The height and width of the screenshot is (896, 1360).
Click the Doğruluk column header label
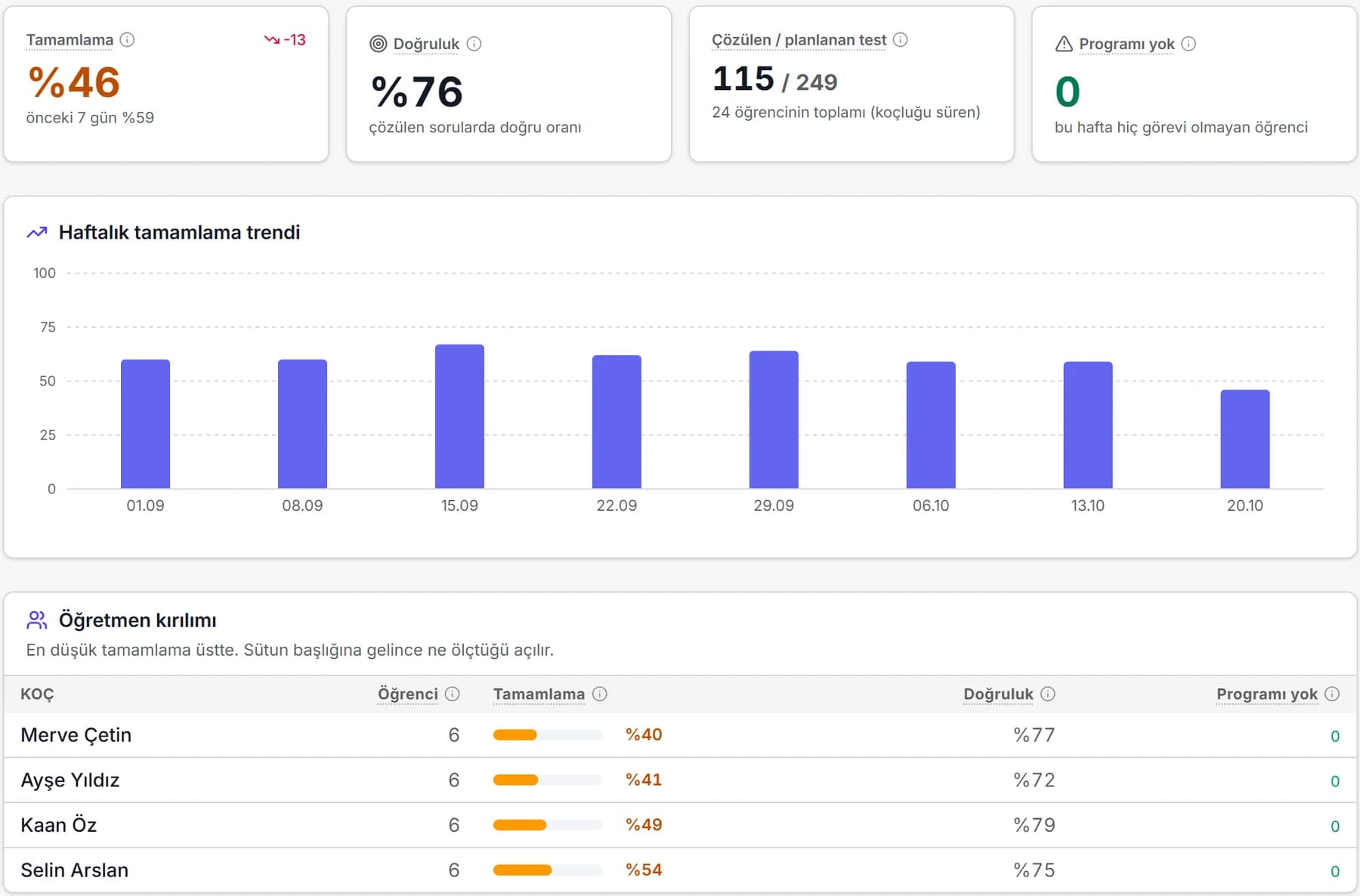(998, 694)
